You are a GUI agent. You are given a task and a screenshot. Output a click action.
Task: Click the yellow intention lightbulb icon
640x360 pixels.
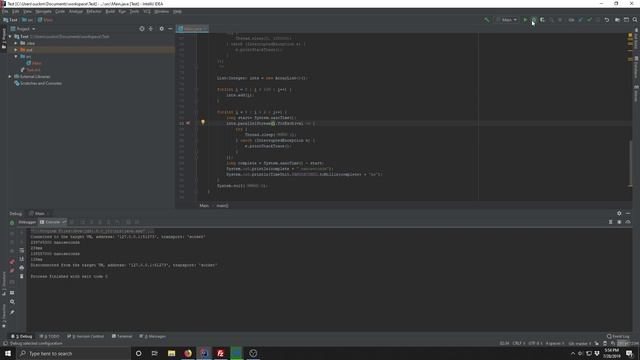203,122
